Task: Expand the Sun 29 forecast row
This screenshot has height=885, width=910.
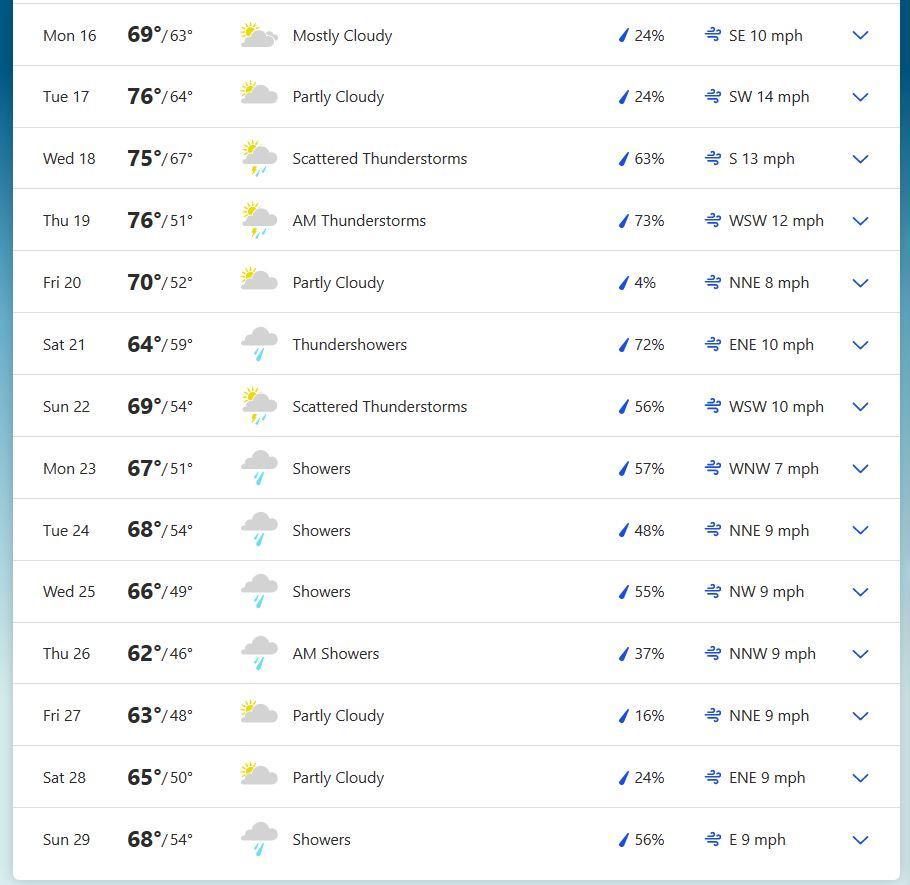Action: point(860,840)
